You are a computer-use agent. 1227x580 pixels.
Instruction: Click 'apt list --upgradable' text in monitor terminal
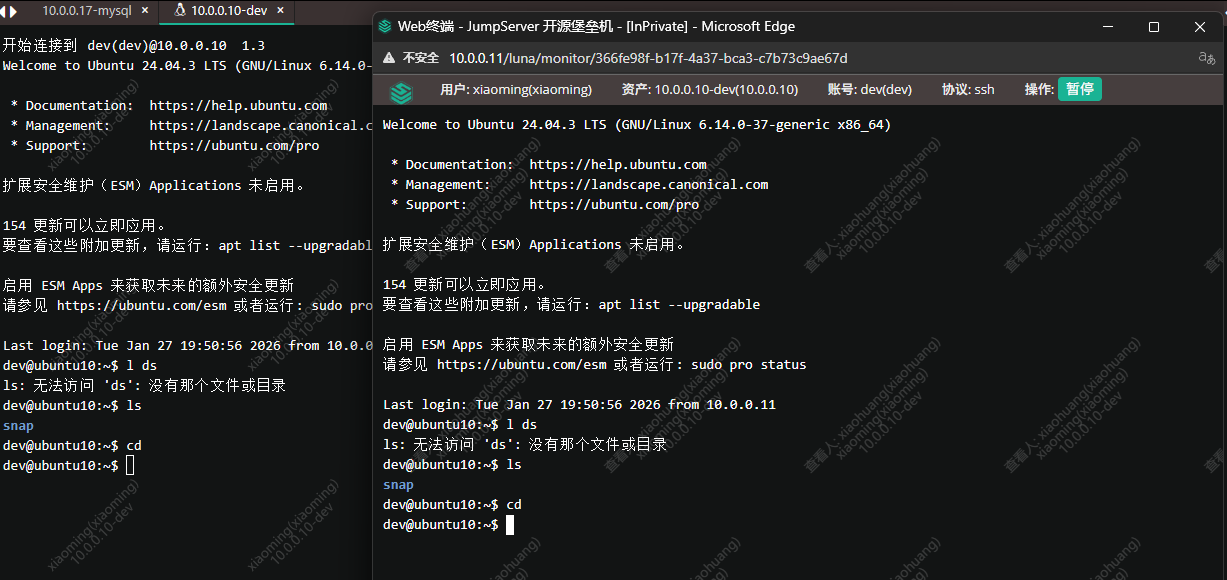pyautogui.click(x=679, y=304)
